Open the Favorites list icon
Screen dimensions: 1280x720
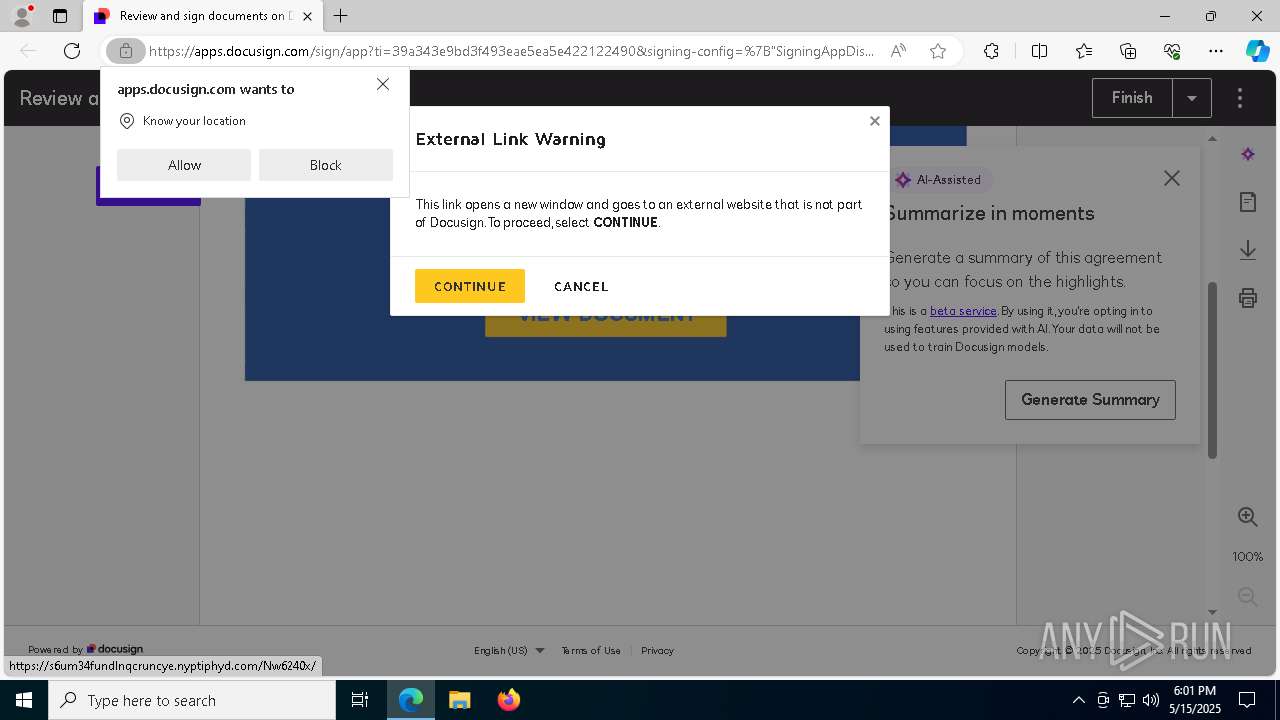click(x=1084, y=51)
